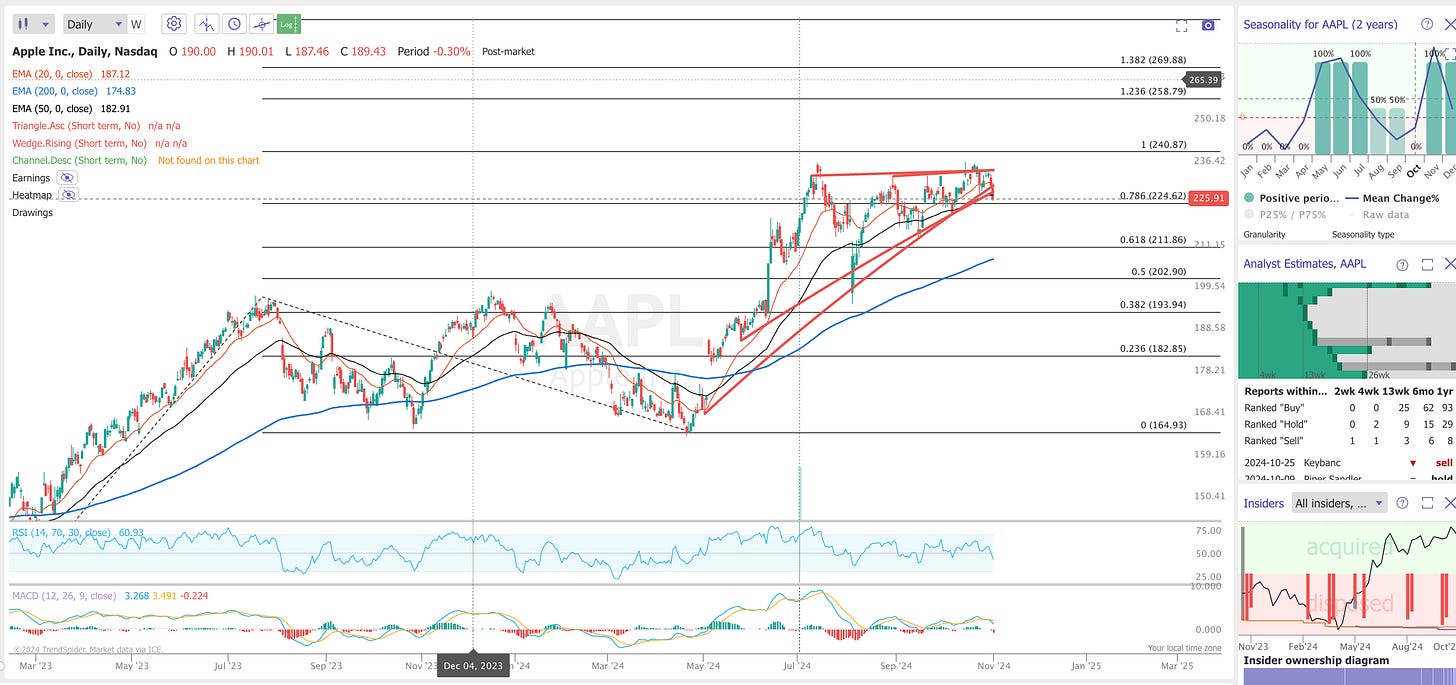Viewport: 1456px width, 685px height.
Task: Switch to weekly with W button
Action: click(x=136, y=24)
